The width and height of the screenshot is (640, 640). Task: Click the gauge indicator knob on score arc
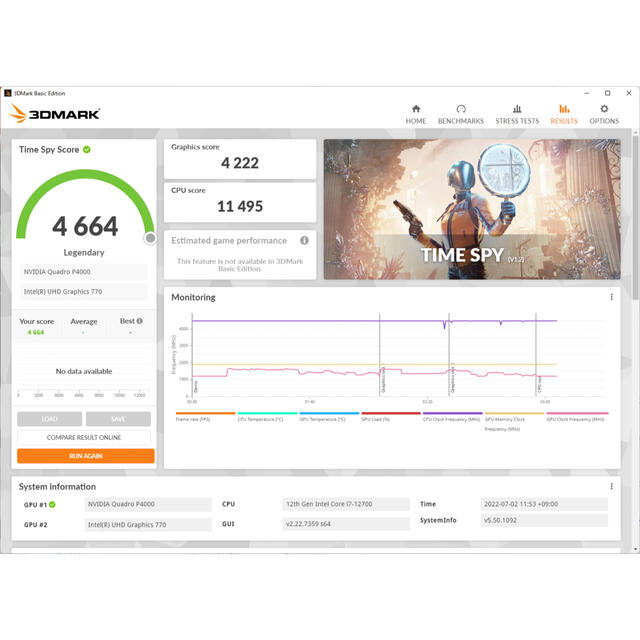pyautogui.click(x=150, y=238)
